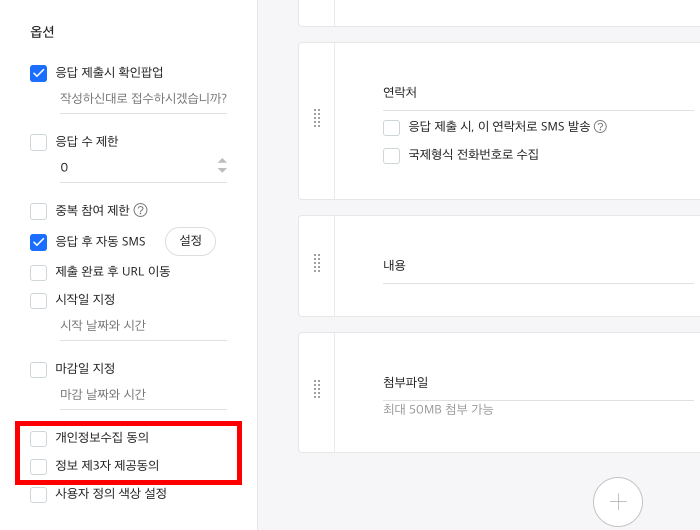Screen dimensions: 700x530
Task: Toggle 사용자 정의 색상 설정 checkbox
Action: click(x=38, y=495)
